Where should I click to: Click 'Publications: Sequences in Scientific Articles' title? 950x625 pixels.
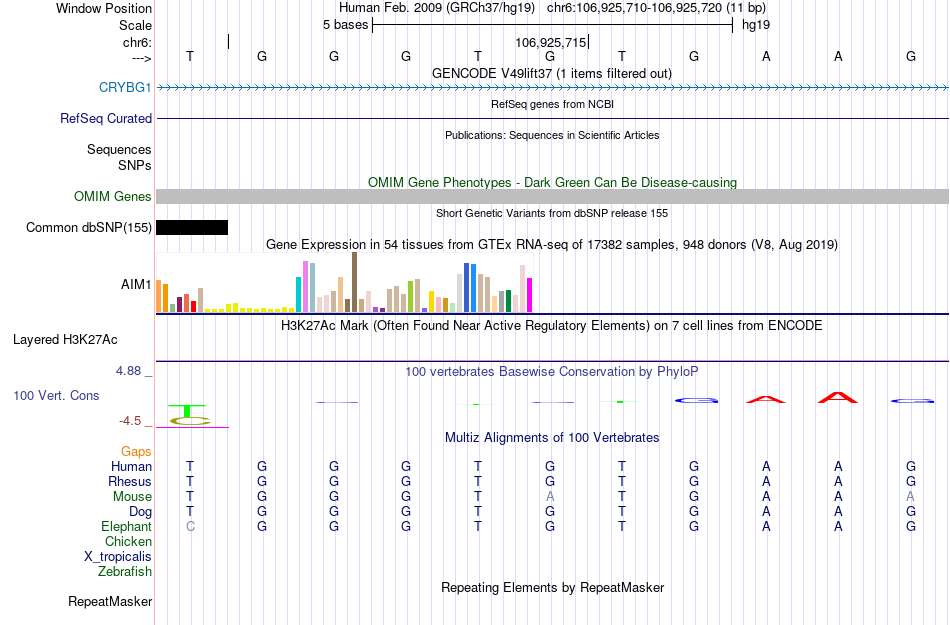coord(552,136)
